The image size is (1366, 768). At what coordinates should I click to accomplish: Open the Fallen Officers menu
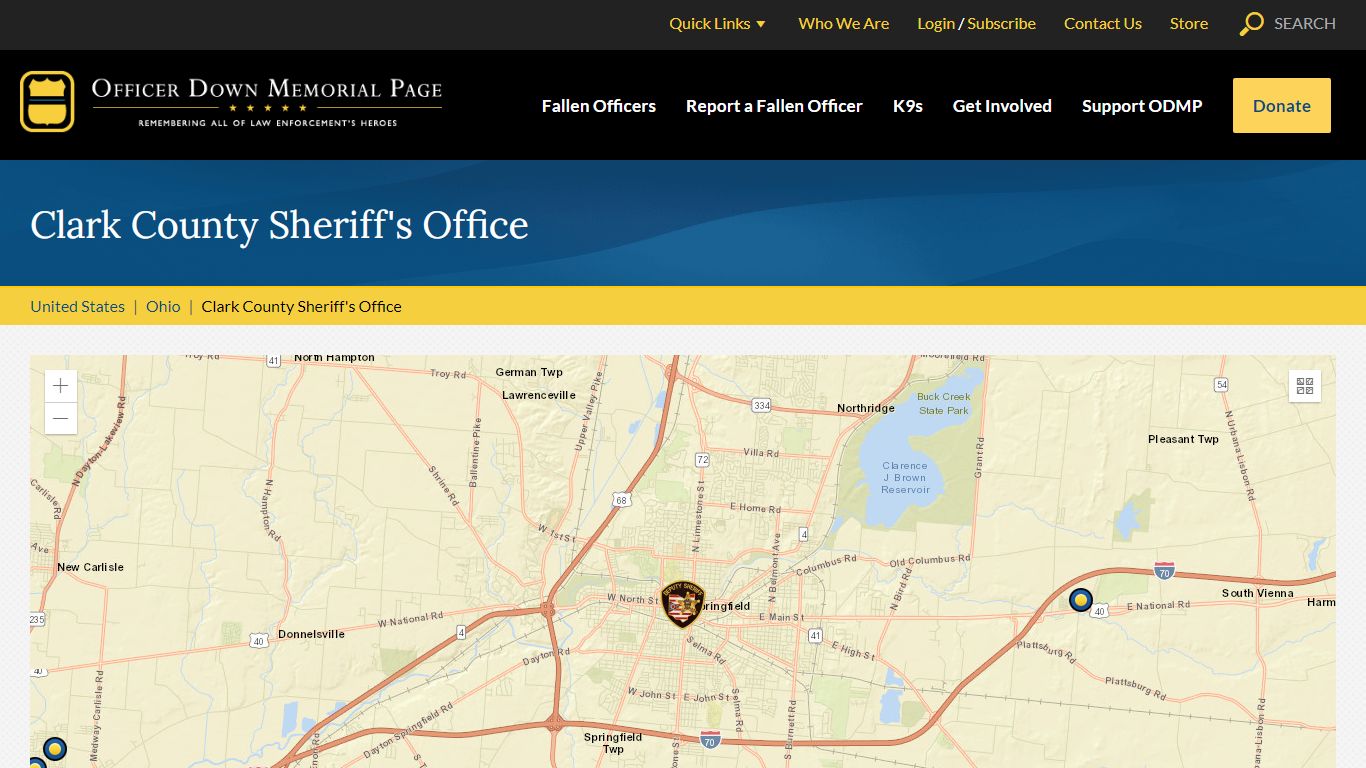[x=599, y=106]
